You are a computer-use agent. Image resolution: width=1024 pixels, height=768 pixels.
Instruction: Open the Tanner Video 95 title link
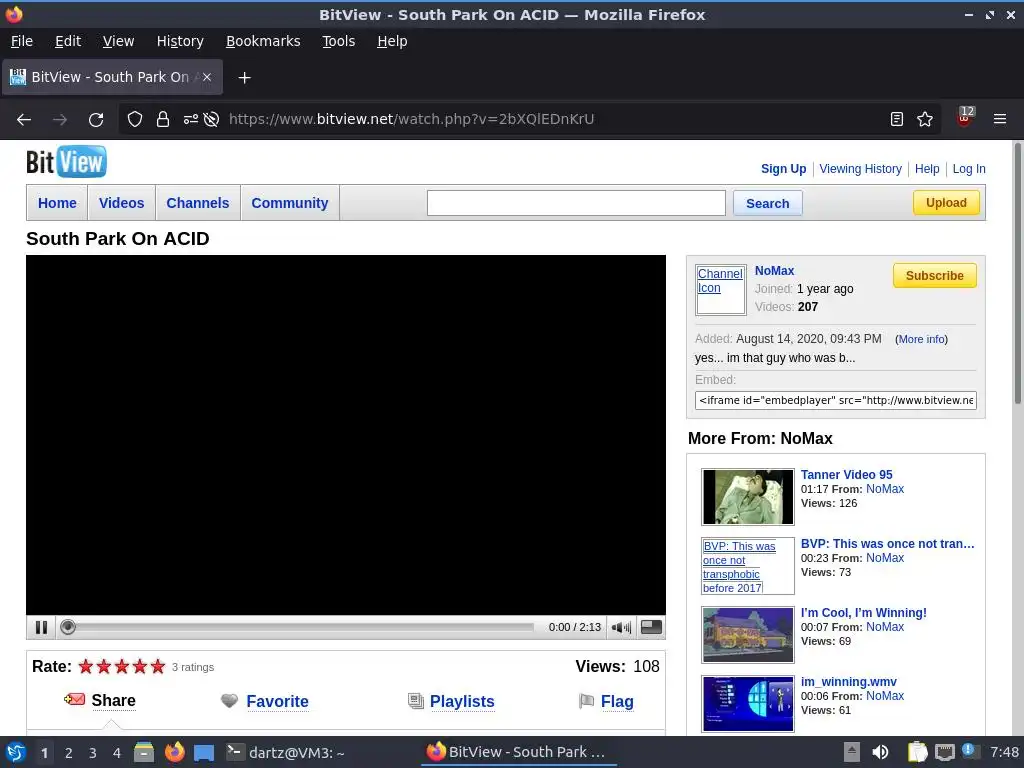click(846, 475)
